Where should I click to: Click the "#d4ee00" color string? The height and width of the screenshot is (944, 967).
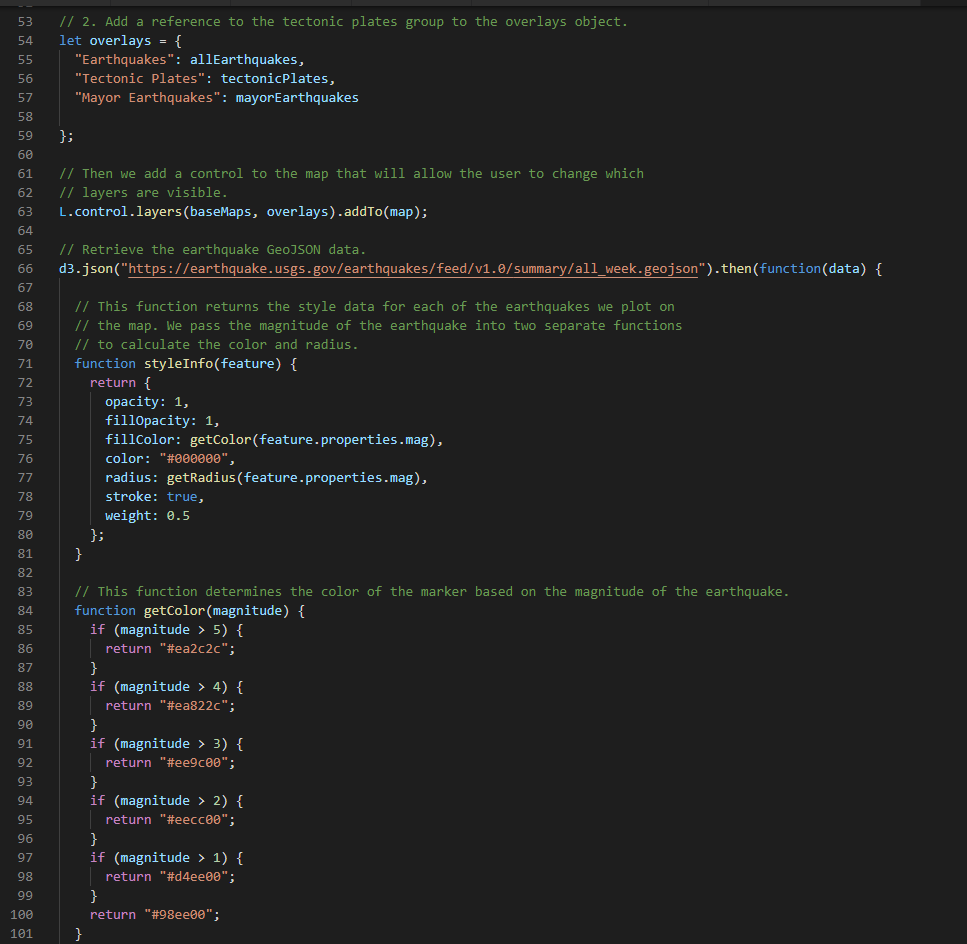pos(194,877)
